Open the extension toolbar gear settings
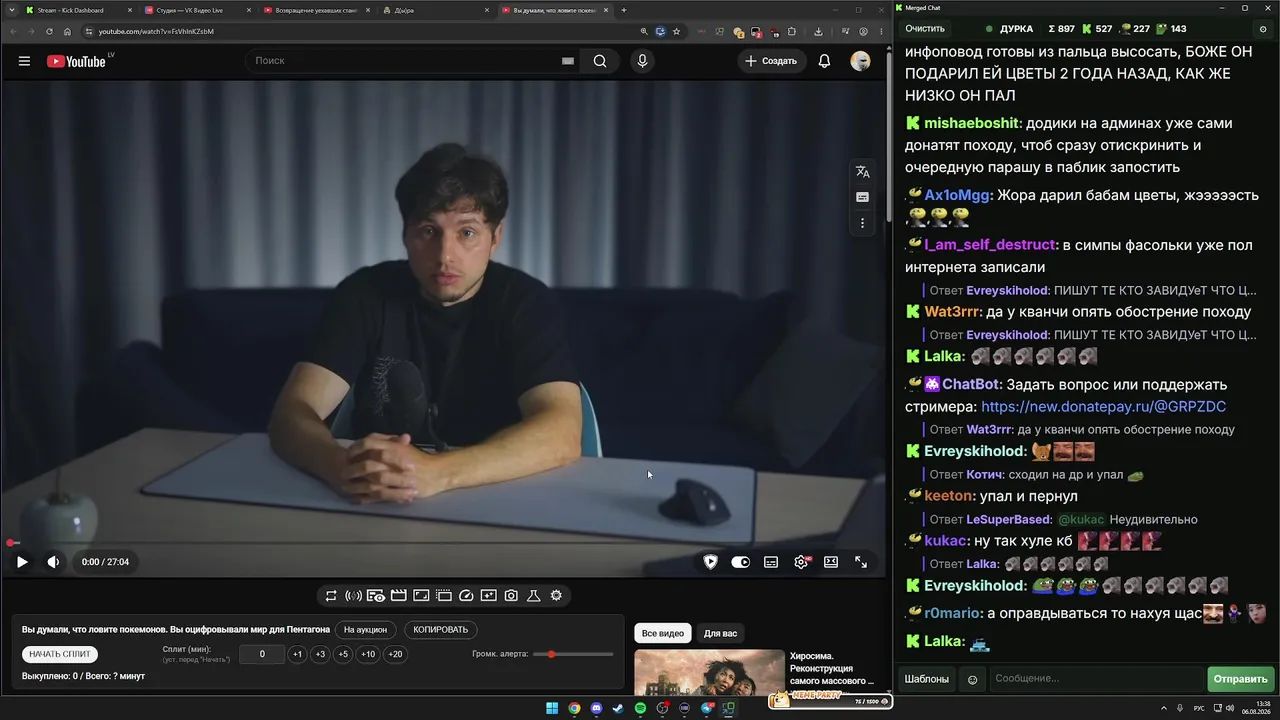This screenshot has height=720, width=1280. coord(556,596)
